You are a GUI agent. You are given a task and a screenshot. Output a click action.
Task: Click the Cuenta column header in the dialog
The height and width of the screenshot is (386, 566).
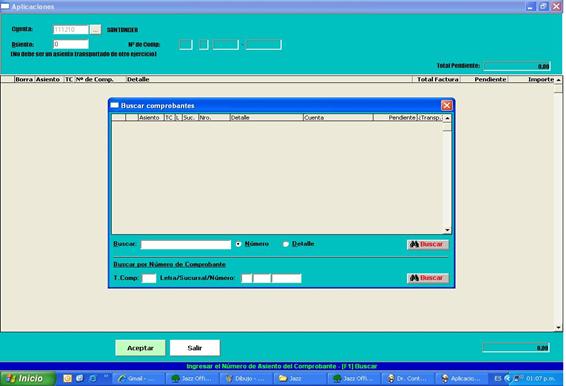click(x=338, y=117)
